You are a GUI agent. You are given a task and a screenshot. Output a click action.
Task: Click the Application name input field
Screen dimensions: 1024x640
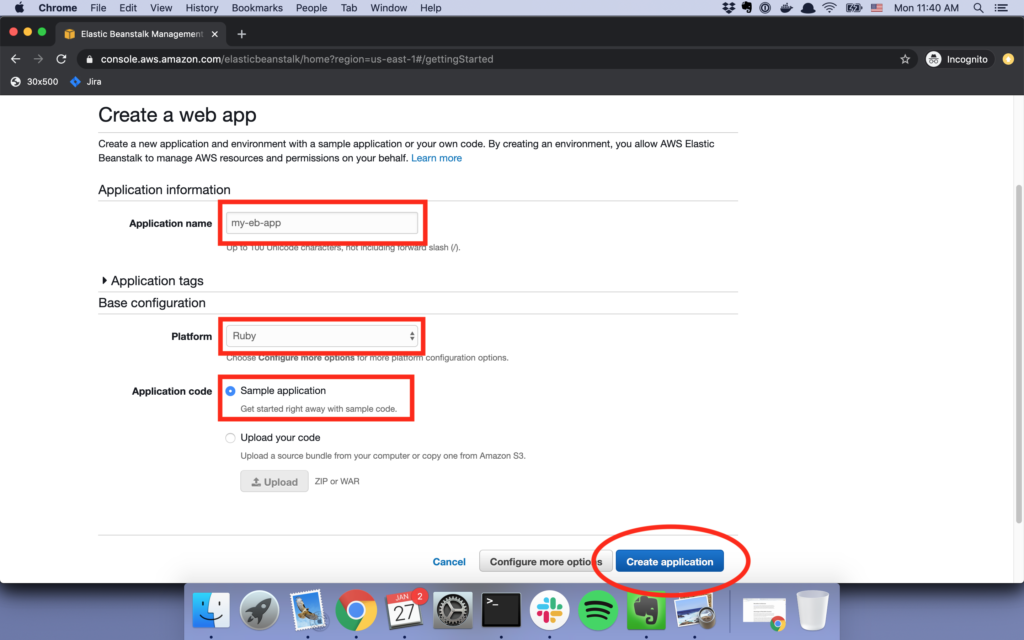tap(322, 222)
